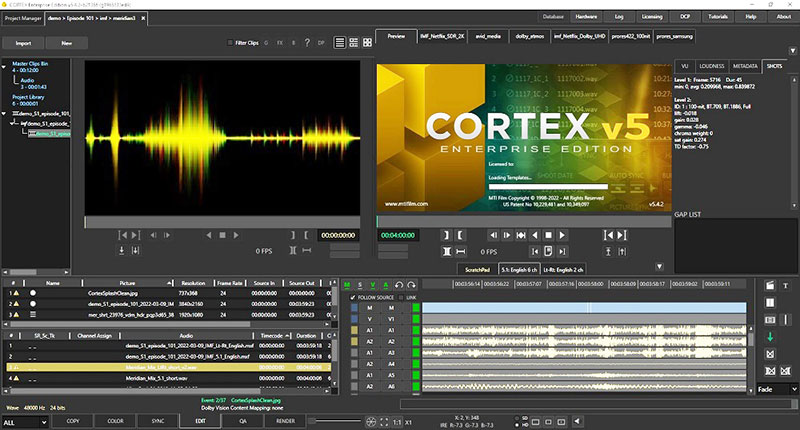Open the METADATA panel tab
The image size is (800, 430).
pyautogui.click(x=745, y=66)
